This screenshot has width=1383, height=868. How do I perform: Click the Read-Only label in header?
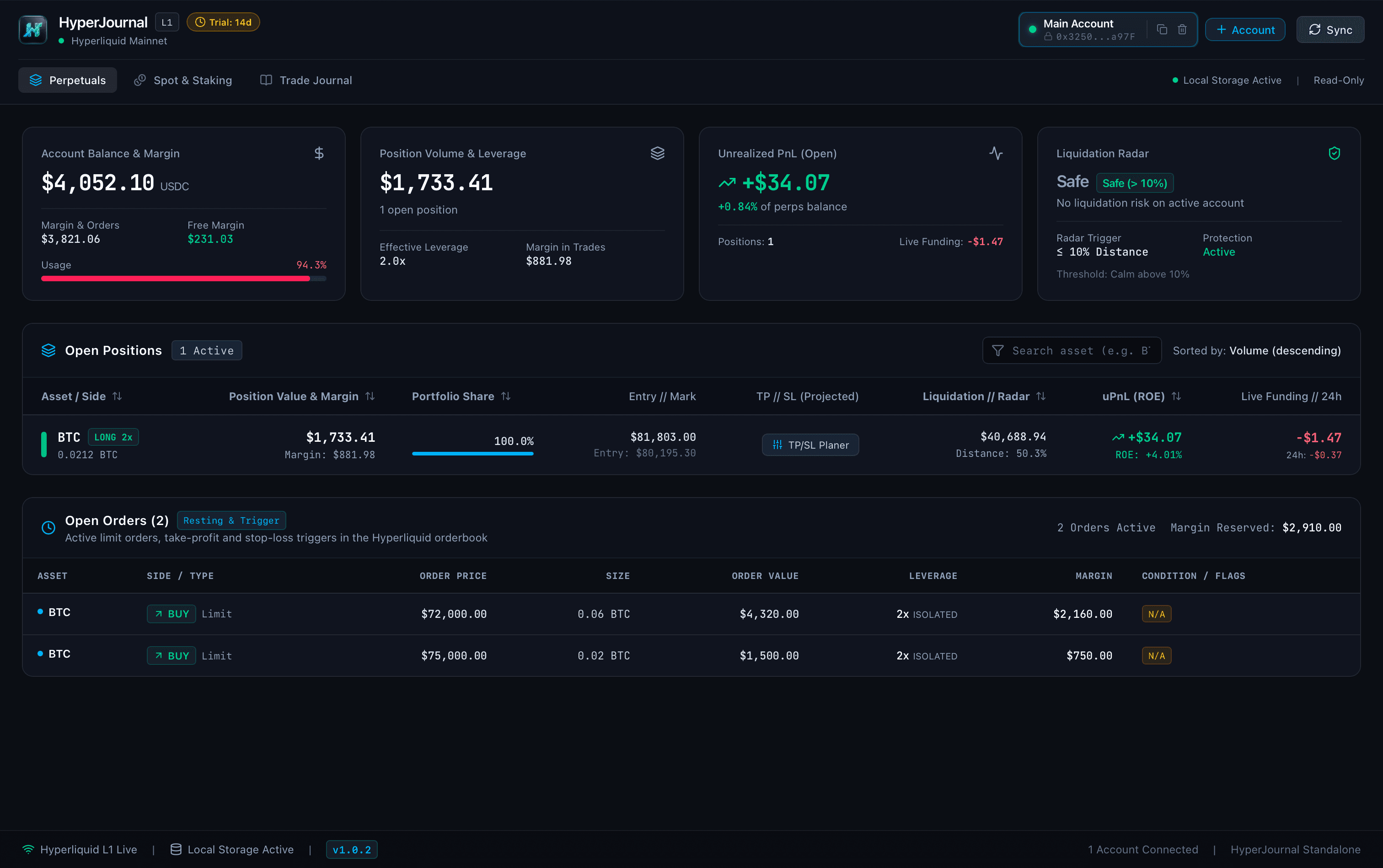tap(1339, 80)
